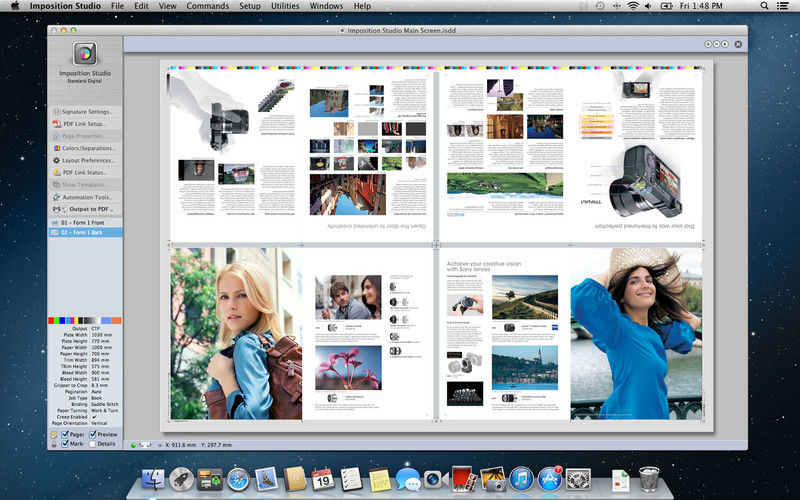This screenshot has height=500, width=800.
Task: Click the note icon beside Paper checkbox
Action: pyautogui.click(x=54, y=435)
